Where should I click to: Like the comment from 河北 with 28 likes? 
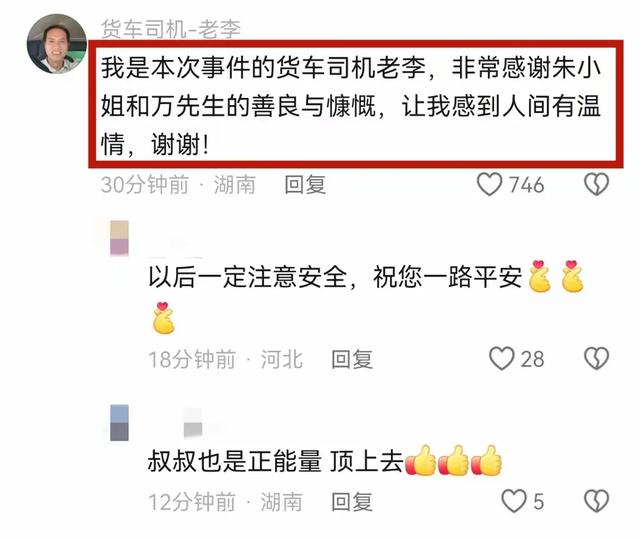pyautogui.click(x=502, y=359)
